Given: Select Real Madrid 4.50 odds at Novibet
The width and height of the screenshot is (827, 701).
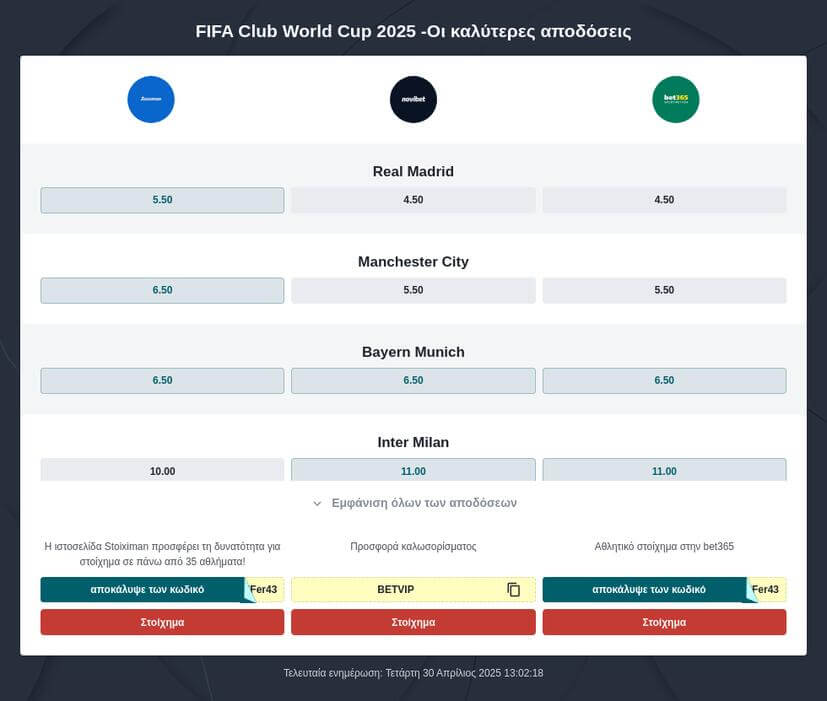Looking at the screenshot, I should point(413,200).
